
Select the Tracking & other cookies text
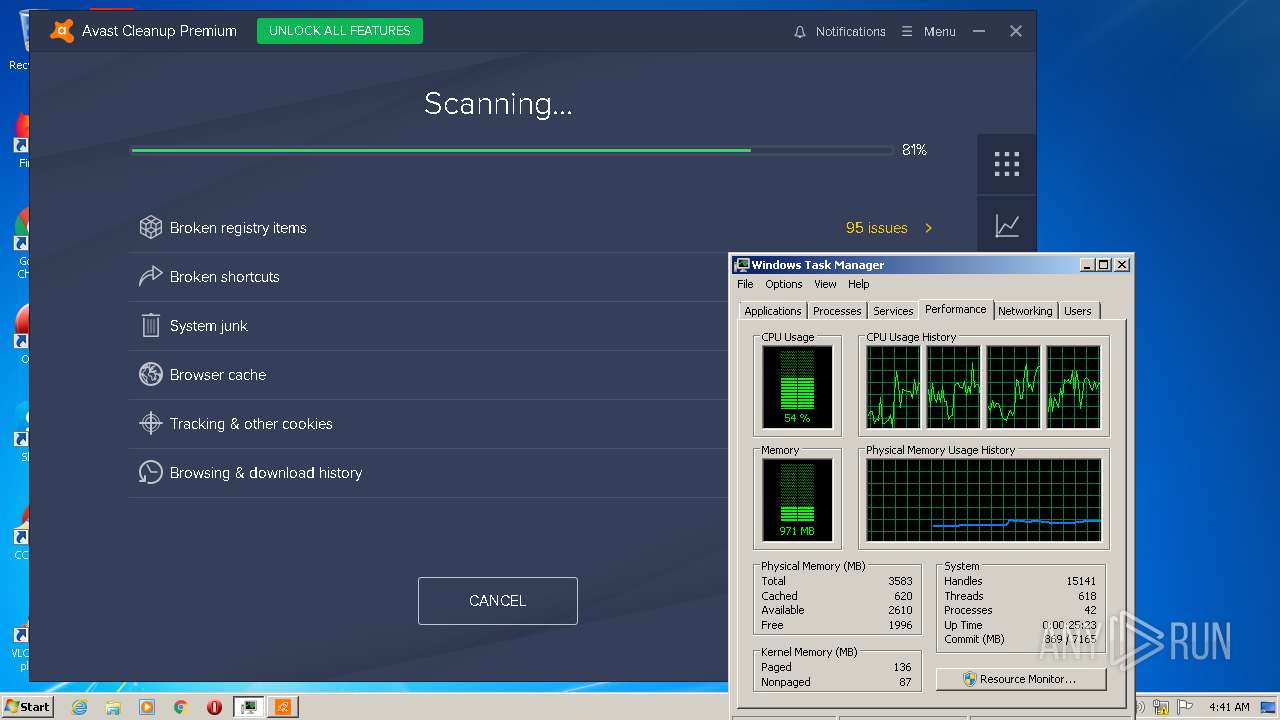(x=251, y=424)
